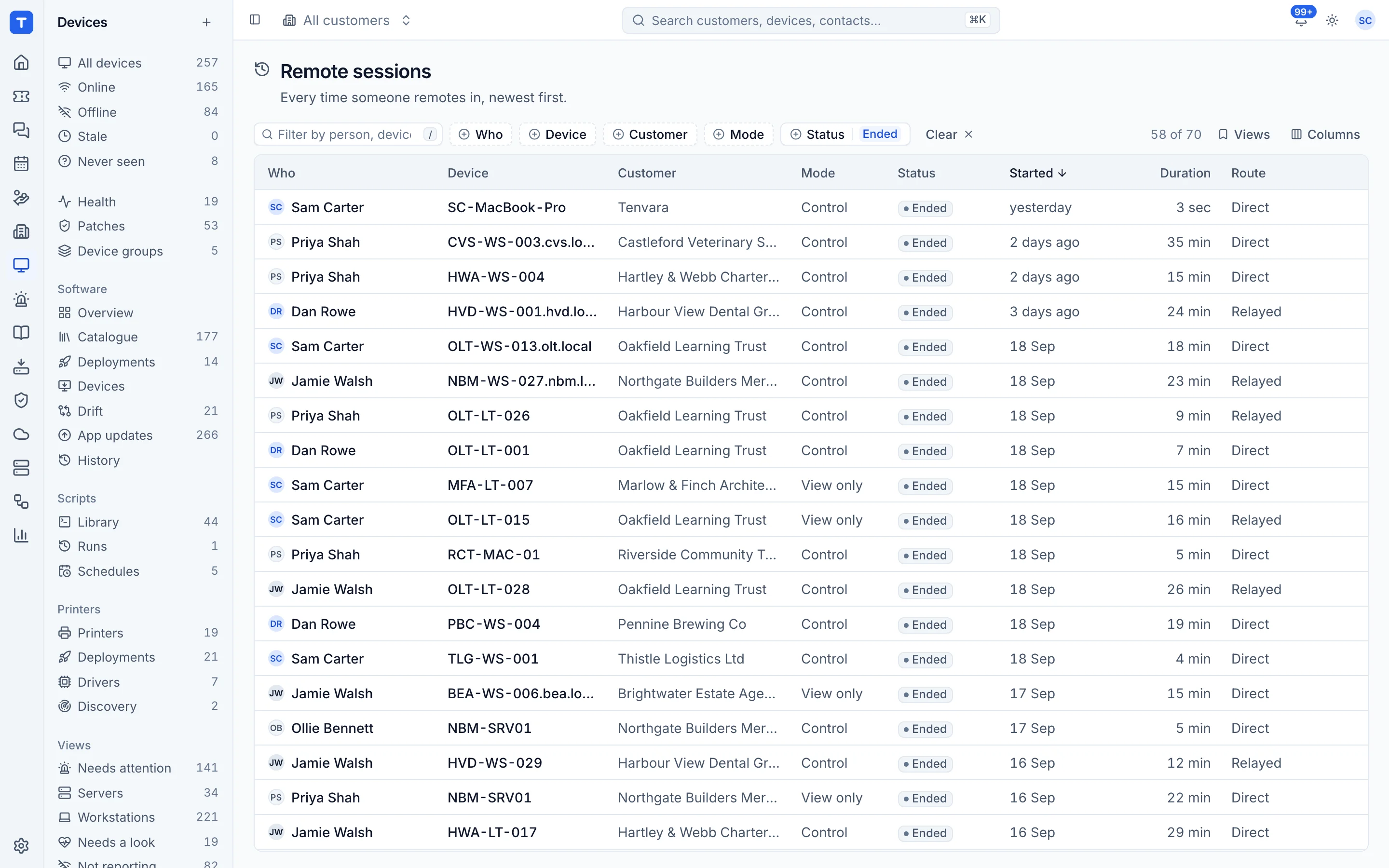Open the cloud rail icon
Screen dimensions: 1389x868
[21, 434]
